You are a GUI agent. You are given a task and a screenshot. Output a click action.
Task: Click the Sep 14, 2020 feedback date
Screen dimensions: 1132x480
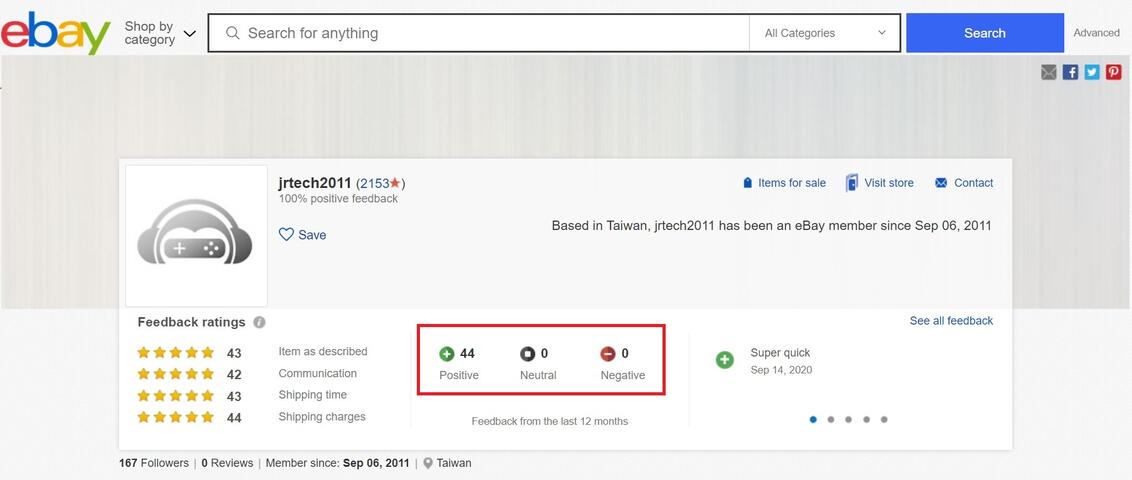coord(781,370)
